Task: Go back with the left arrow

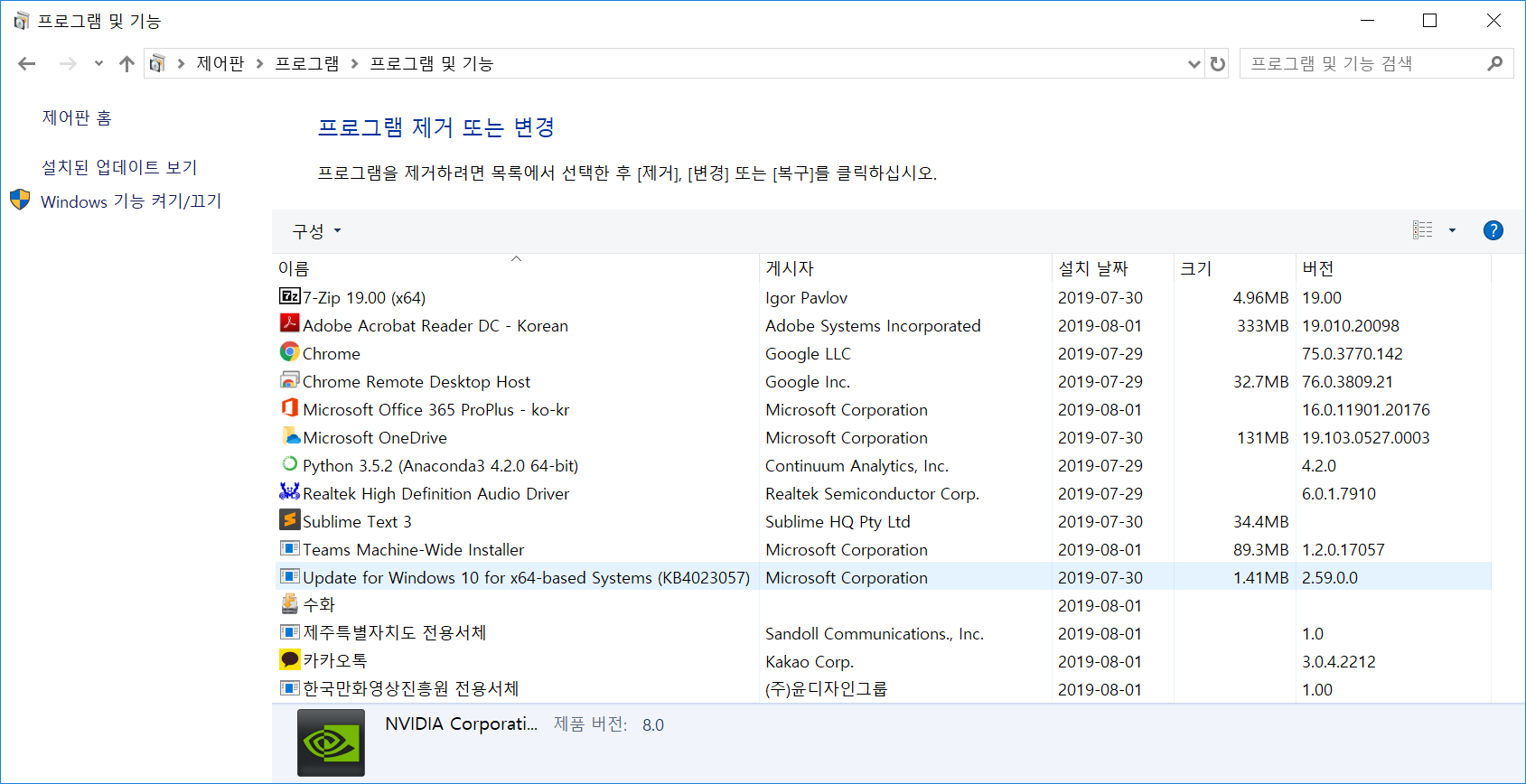Action: pyautogui.click(x=27, y=63)
